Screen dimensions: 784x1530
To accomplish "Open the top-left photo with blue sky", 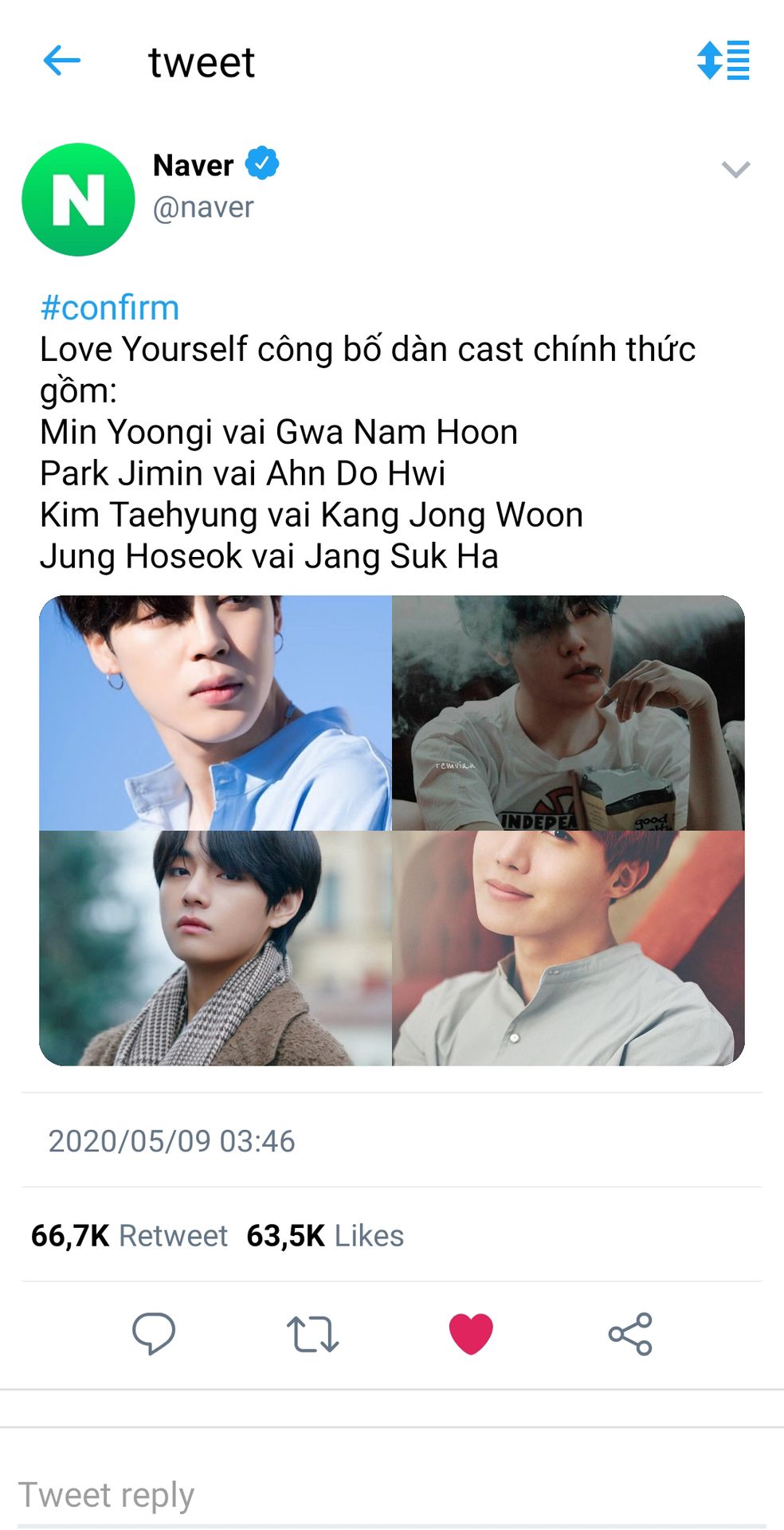I will pyautogui.click(x=215, y=713).
